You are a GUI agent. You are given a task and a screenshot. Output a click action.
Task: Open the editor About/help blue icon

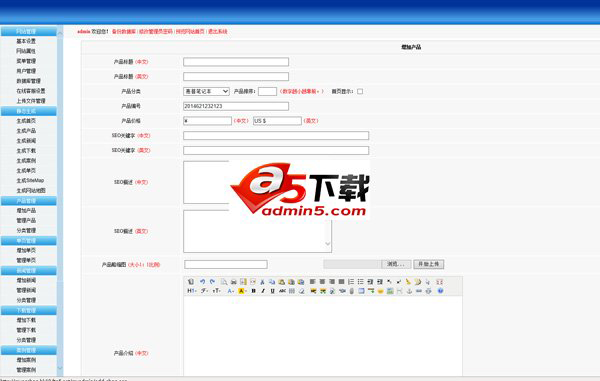(440, 291)
